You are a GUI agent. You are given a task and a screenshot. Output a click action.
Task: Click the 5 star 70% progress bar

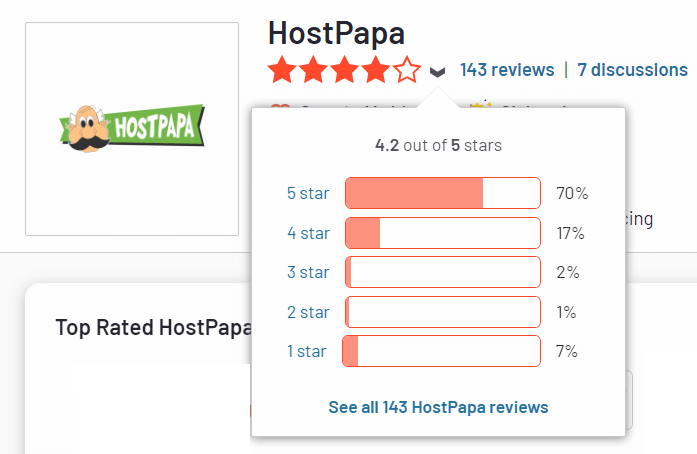(442, 193)
